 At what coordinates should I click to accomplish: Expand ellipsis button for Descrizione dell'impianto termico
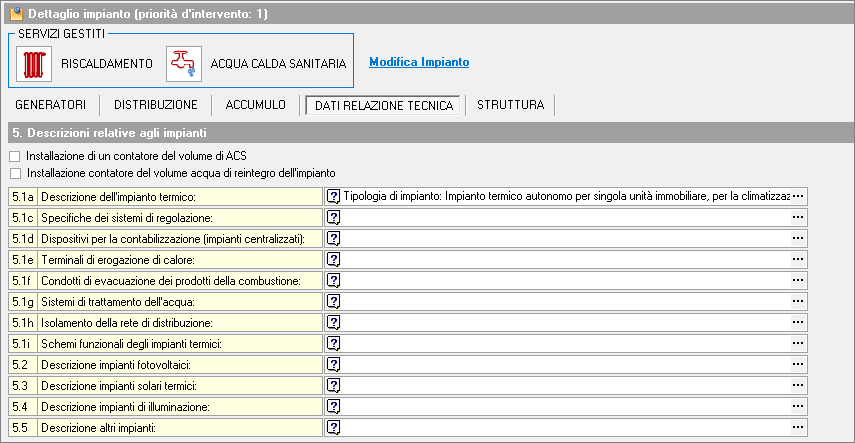click(x=798, y=197)
